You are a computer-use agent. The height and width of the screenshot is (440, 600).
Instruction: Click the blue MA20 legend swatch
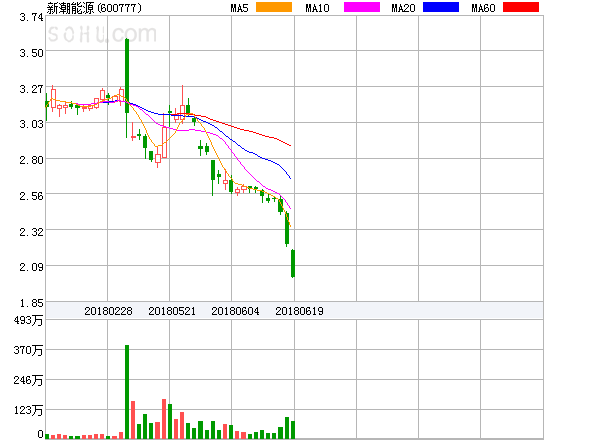[441, 7]
